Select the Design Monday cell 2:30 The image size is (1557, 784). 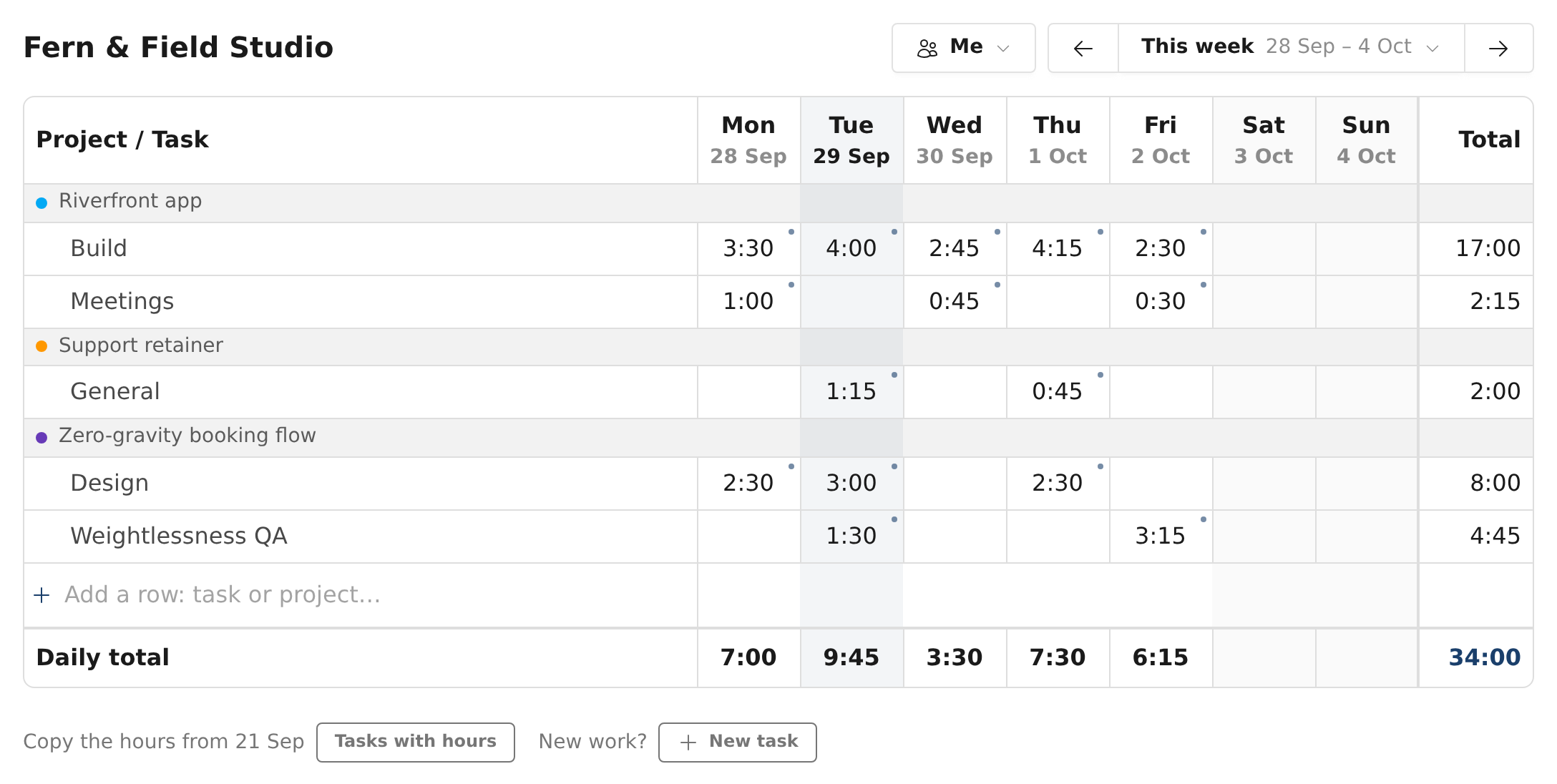point(748,484)
